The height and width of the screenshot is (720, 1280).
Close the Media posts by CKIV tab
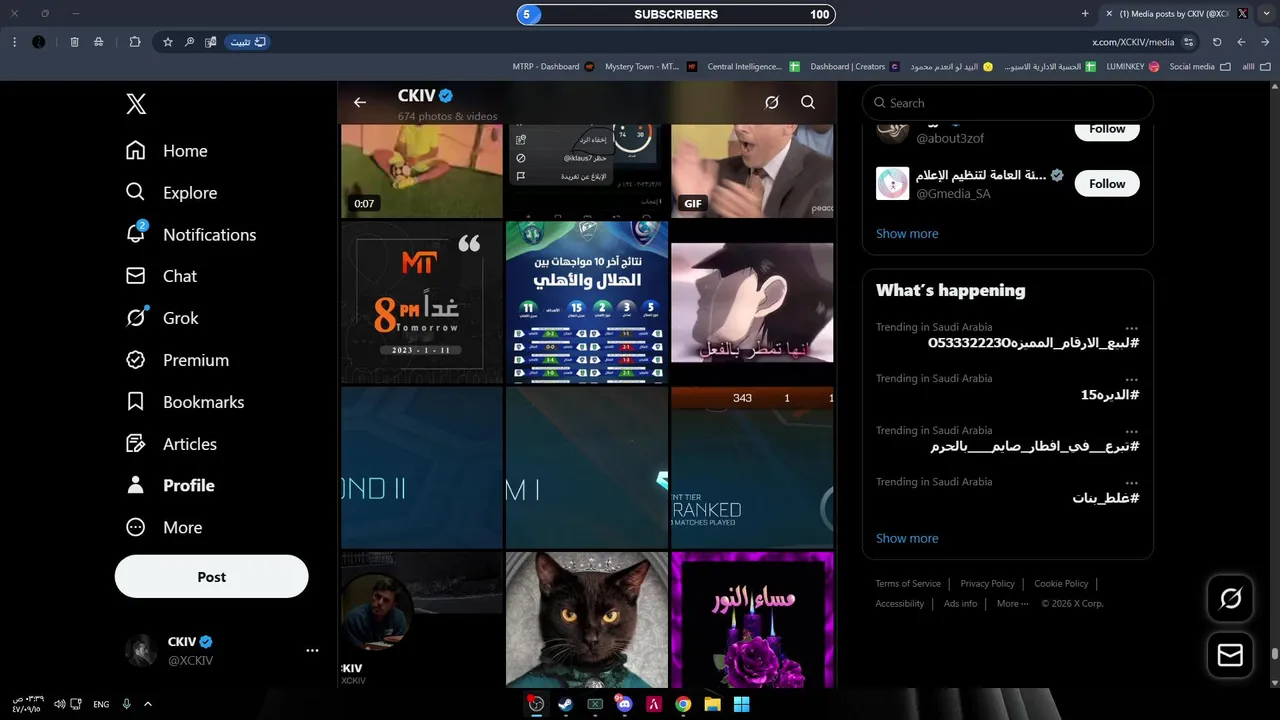(x=1109, y=14)
